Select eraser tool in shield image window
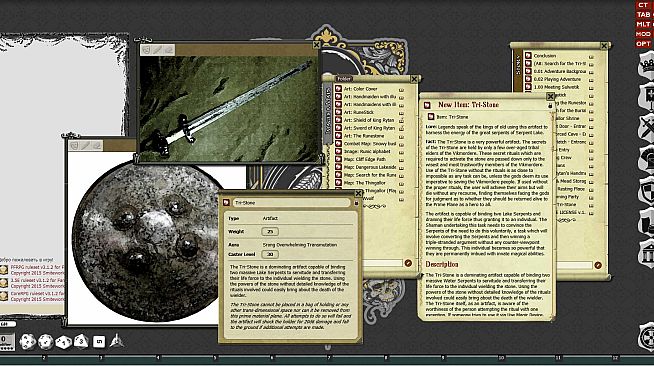Image resolution: width=654 pixels, height=366 pixels. click(97, 145)
